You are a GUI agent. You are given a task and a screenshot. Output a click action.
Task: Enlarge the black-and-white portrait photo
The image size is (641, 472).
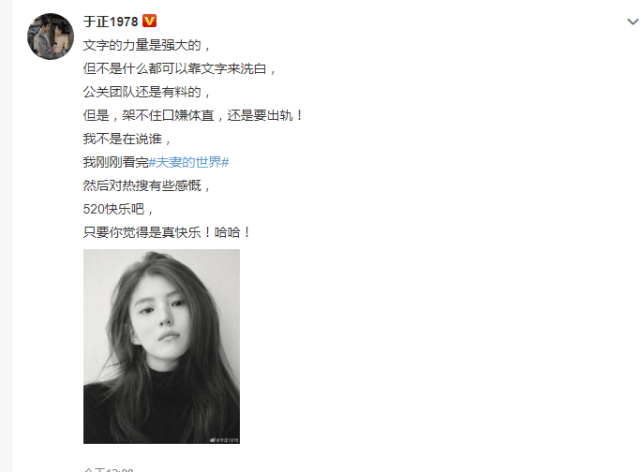pos(161,347)
